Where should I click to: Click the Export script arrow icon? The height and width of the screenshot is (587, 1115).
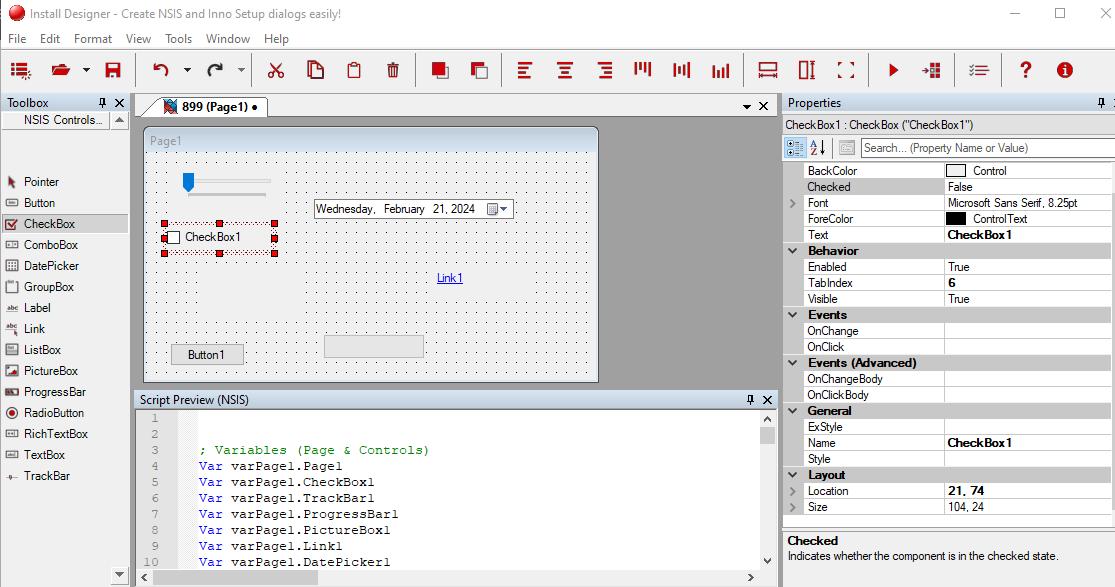click(931, 70)
